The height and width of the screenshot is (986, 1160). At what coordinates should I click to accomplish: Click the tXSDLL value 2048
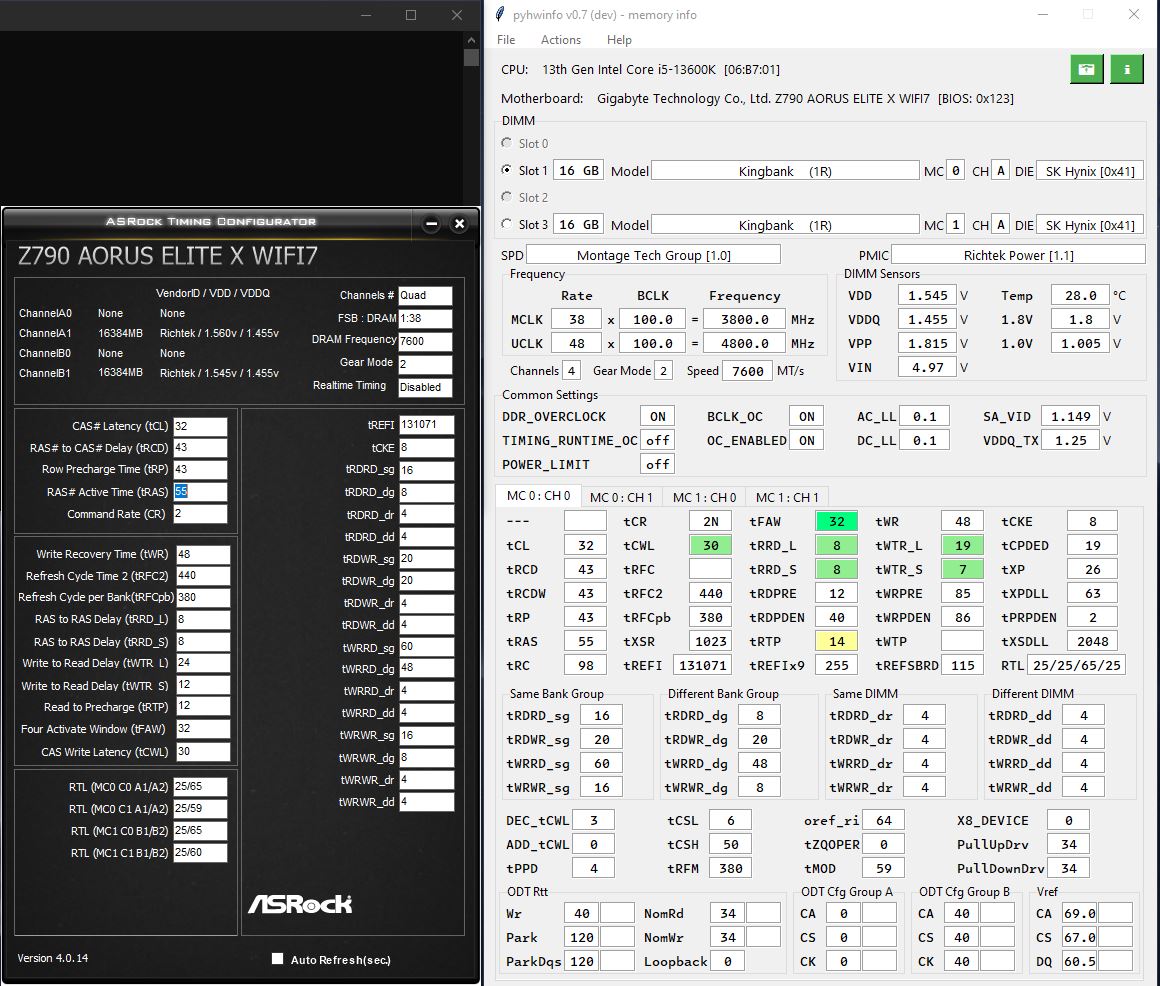coord(1092,641)
